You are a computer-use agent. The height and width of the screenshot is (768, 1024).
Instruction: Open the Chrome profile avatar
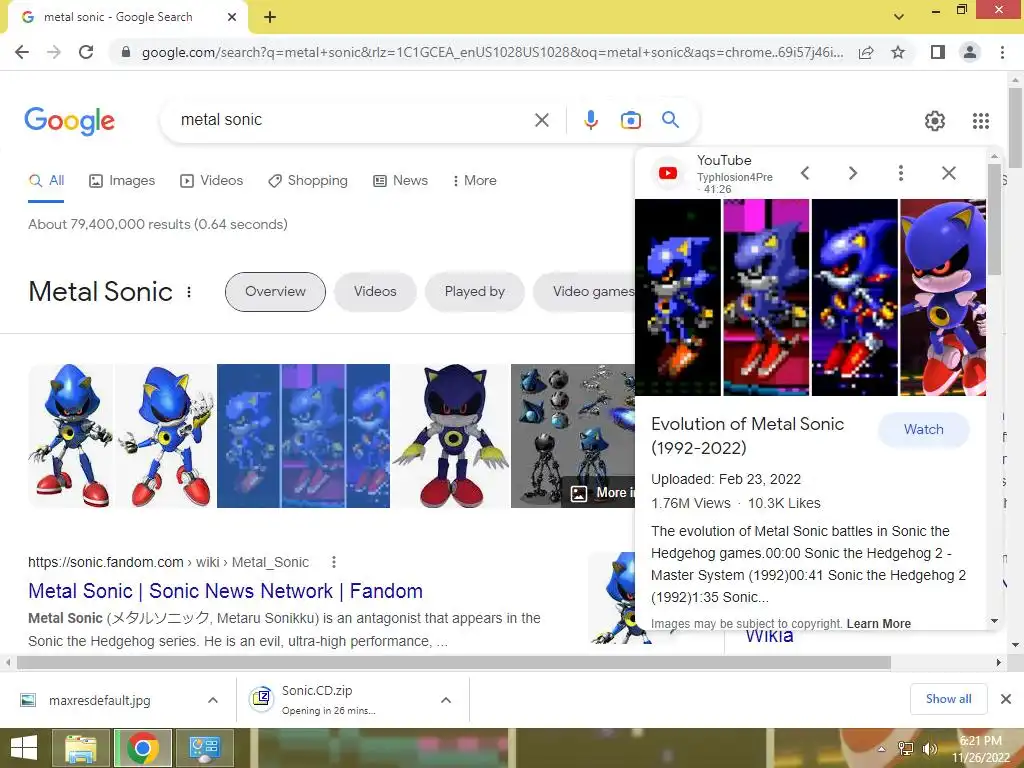point(970,52)
